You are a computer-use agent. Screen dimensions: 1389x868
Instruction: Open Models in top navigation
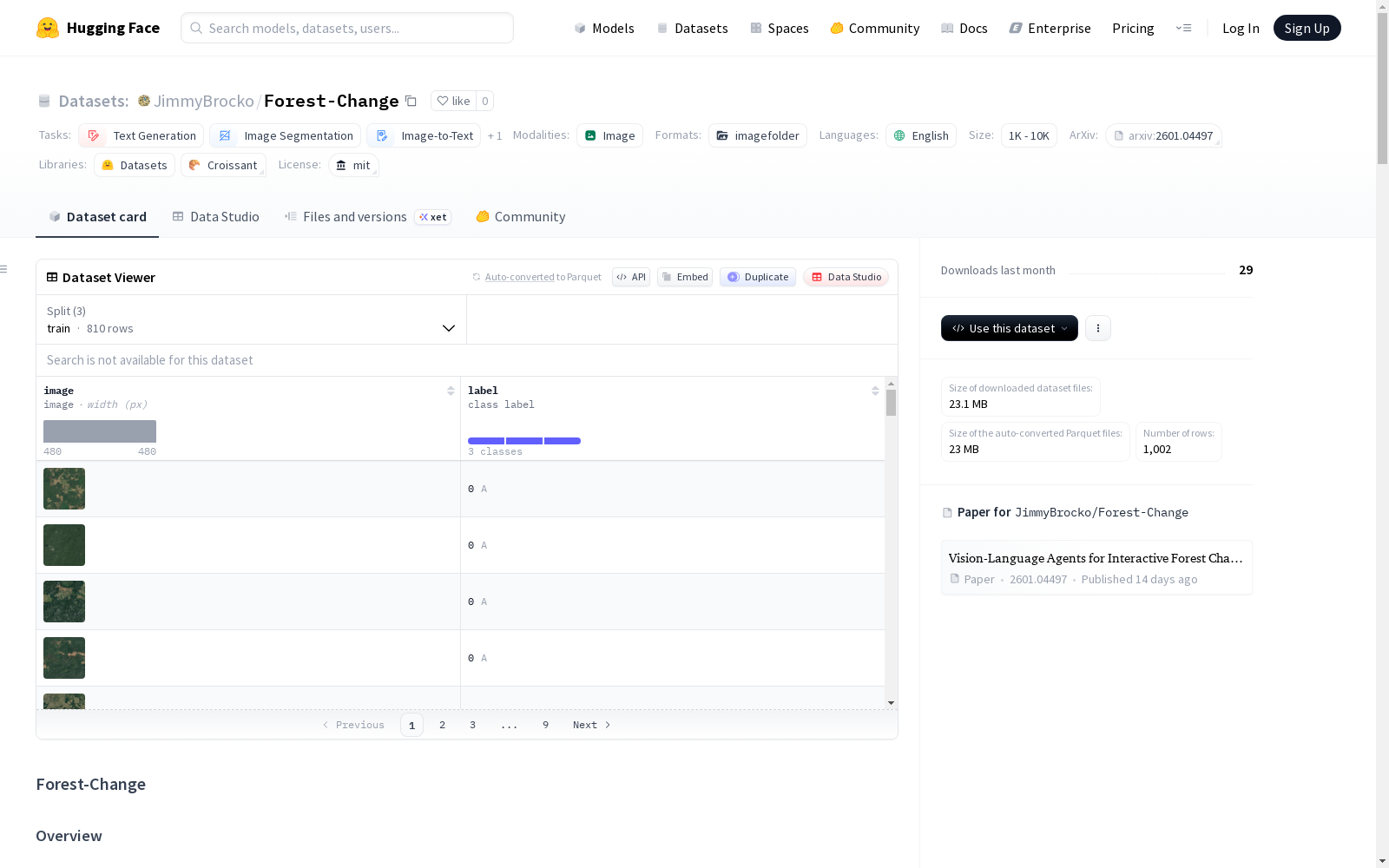pos(604,28)
